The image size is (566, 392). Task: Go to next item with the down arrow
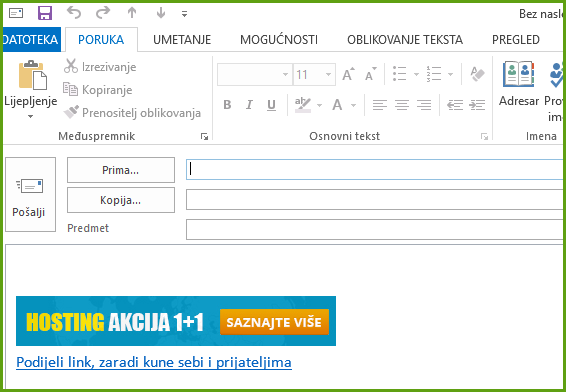point(161,13)
